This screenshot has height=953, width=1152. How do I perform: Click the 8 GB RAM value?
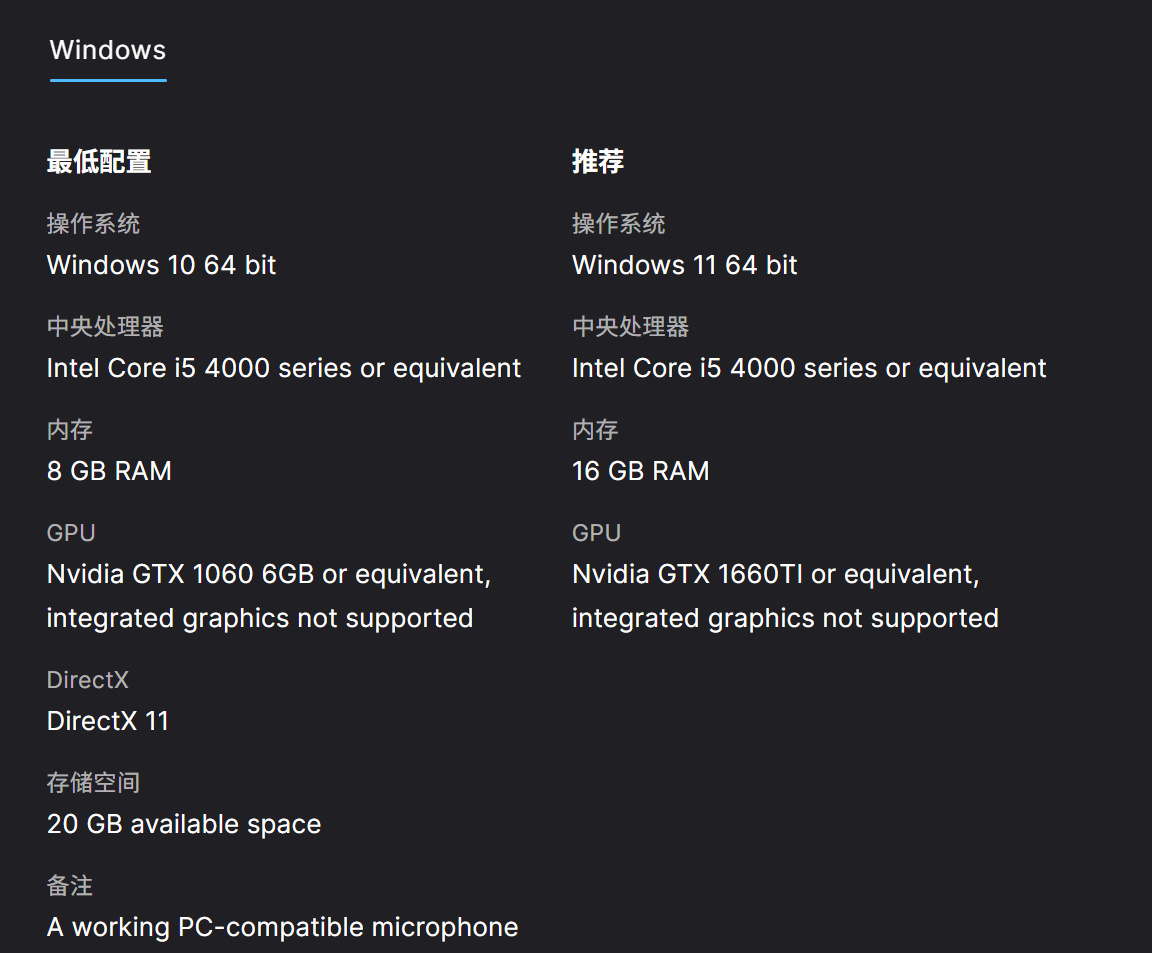(x=109, y=471)
